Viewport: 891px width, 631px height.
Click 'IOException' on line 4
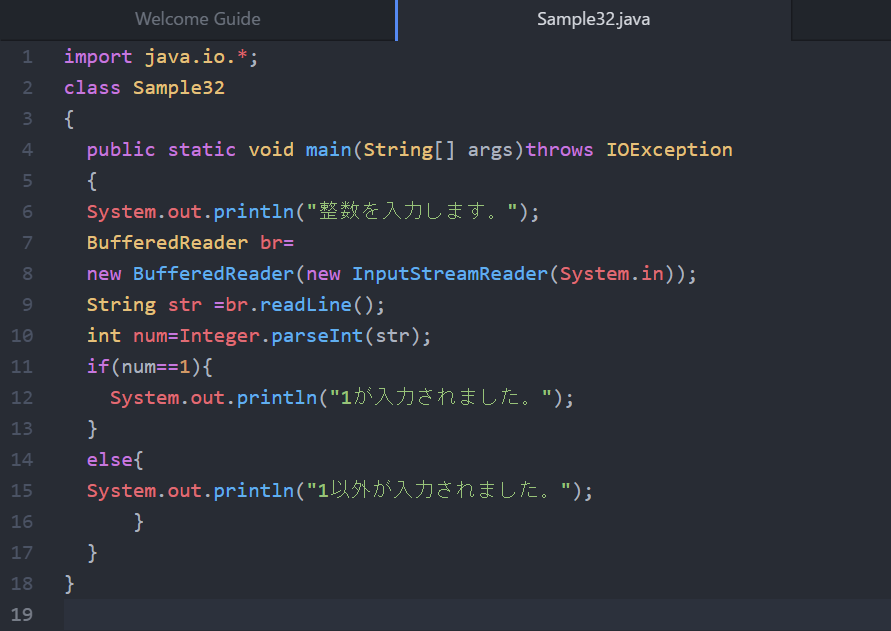(x=669, y=150)
